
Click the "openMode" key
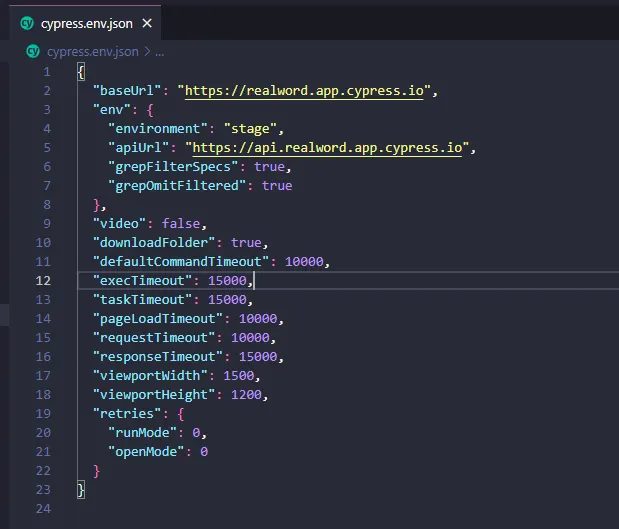click(146, 452)
